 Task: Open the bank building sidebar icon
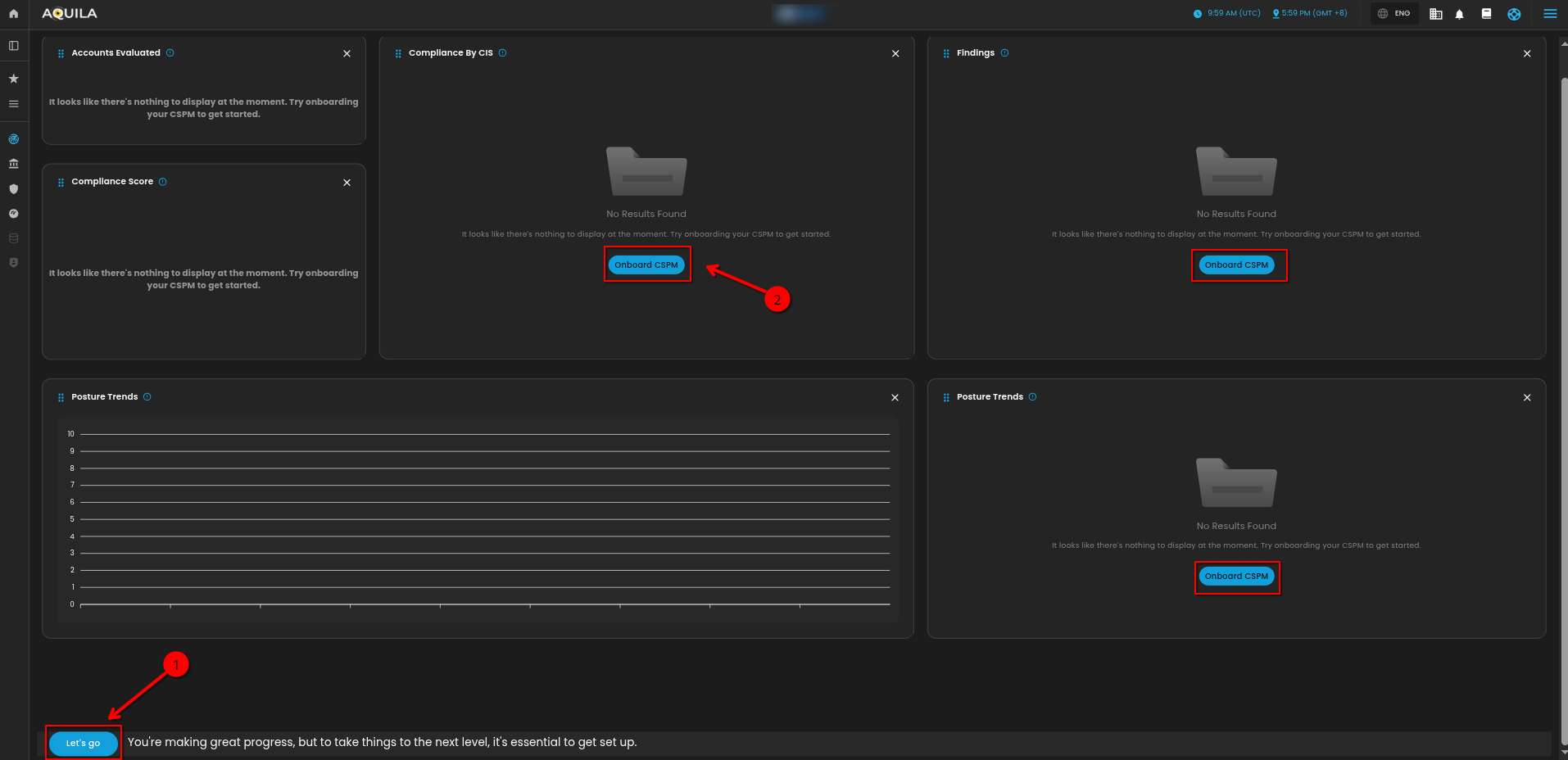[x=14, y=164]
